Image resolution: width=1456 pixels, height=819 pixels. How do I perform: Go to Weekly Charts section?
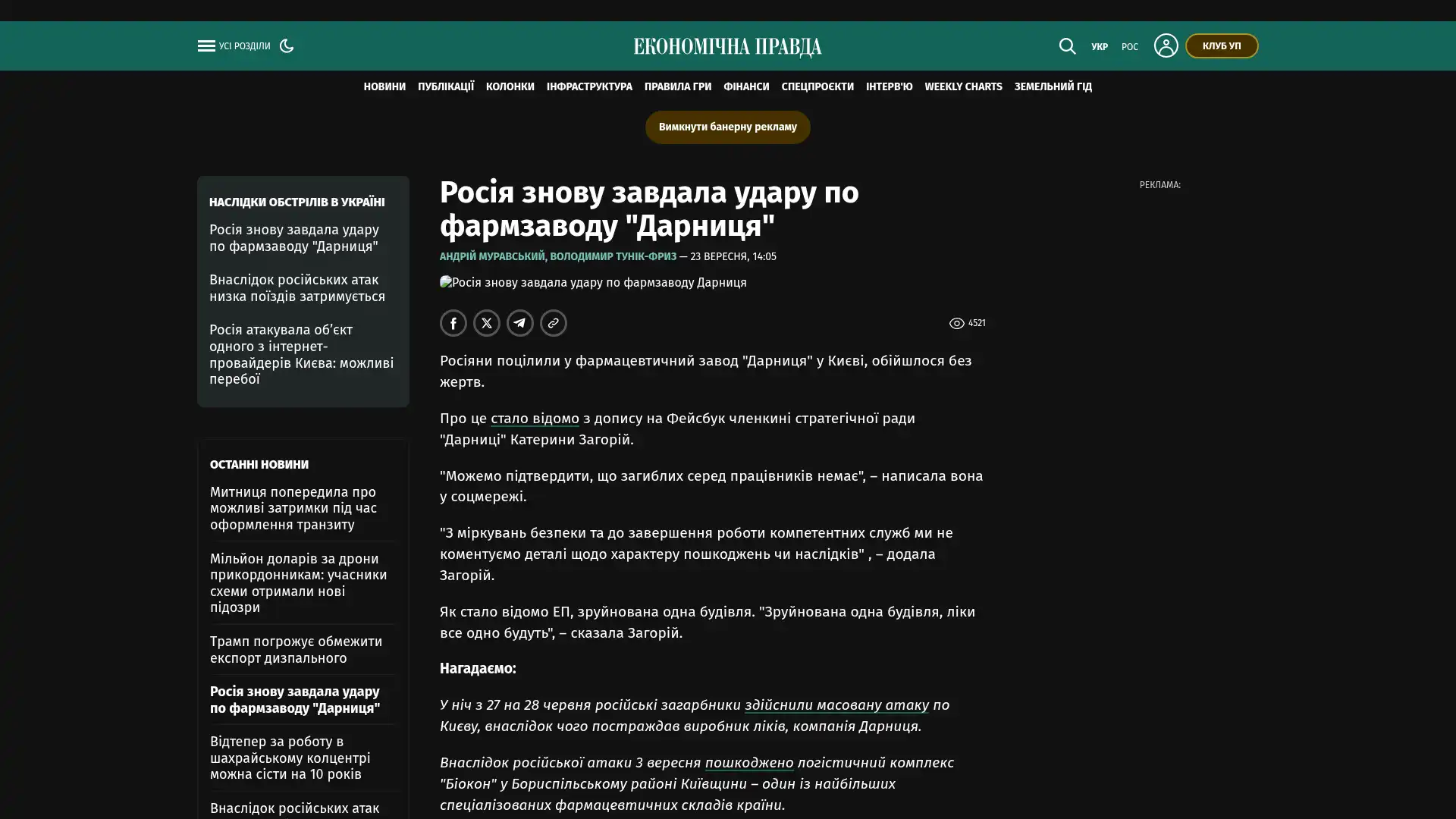tap(963, 86)
